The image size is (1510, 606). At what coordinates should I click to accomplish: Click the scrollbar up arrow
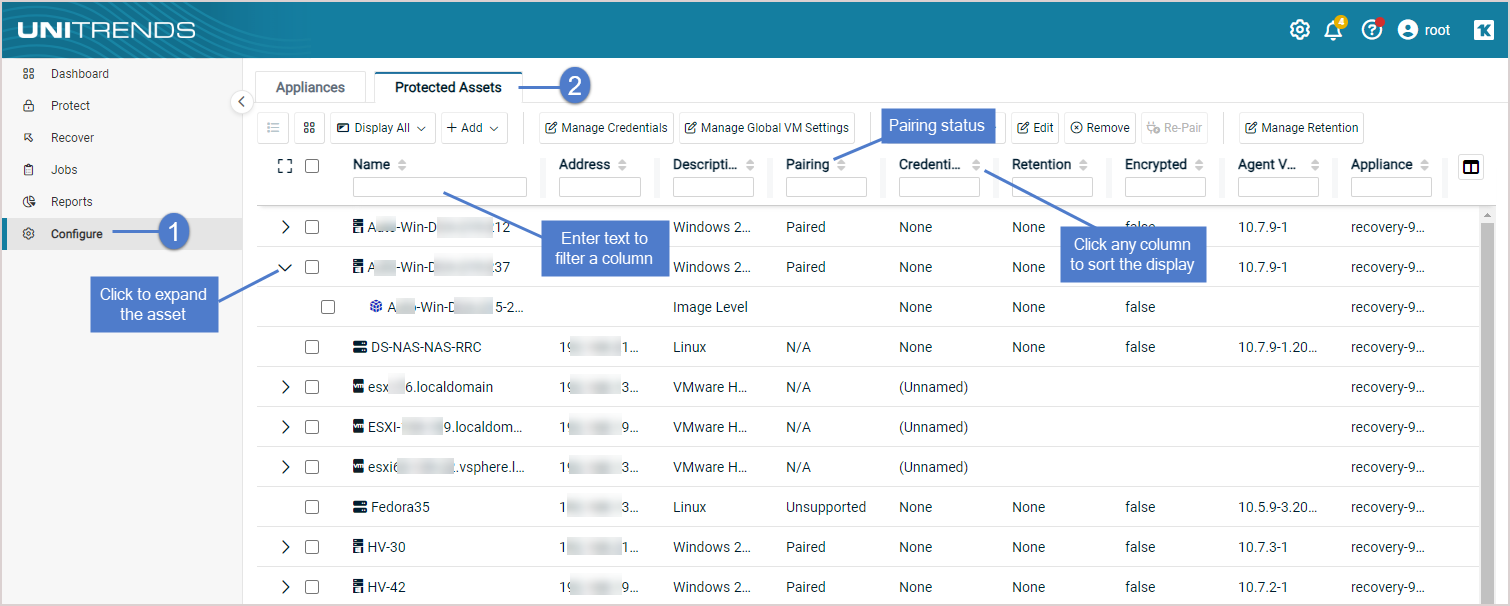point(1489,215)
